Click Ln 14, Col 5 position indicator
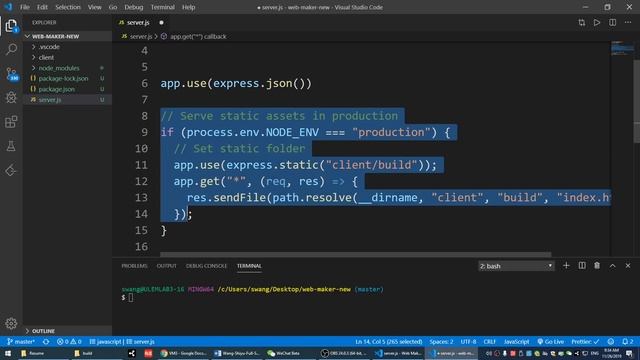 pos(389,342)
